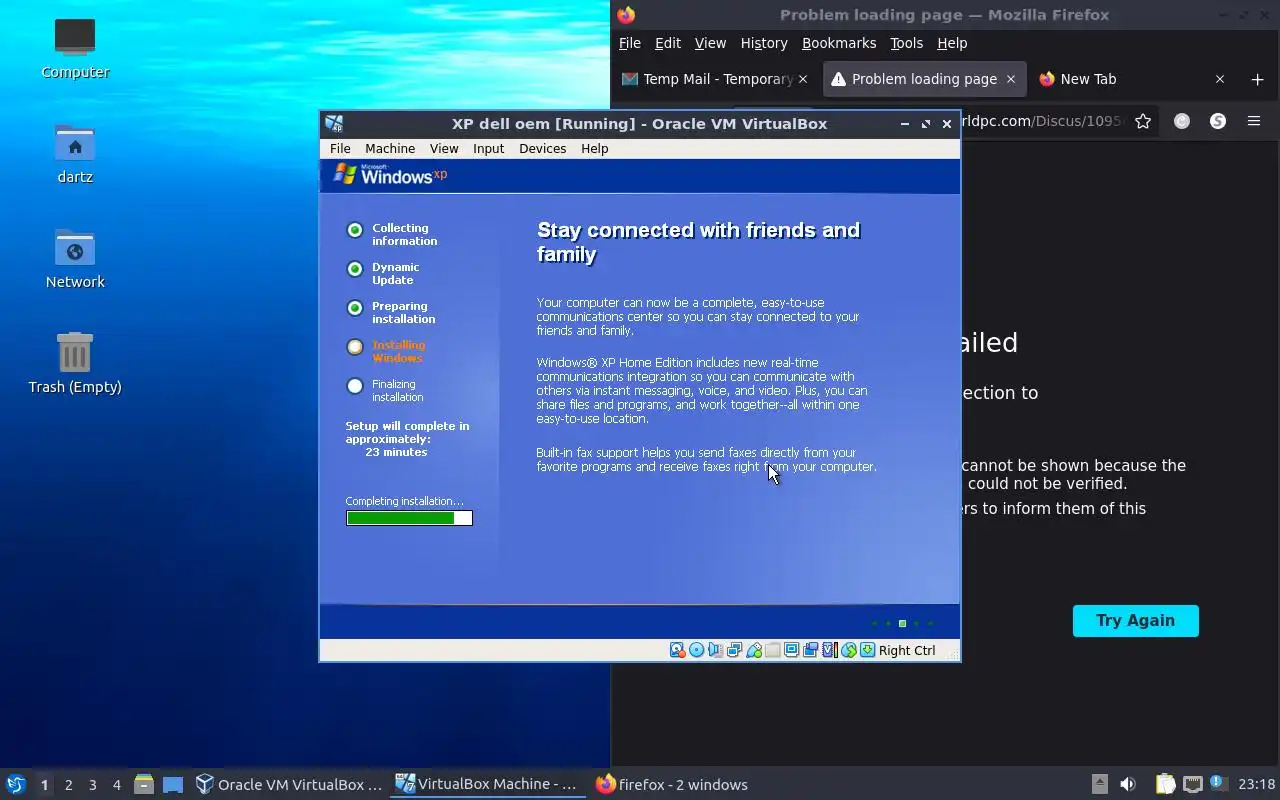This screenshot has height=800, width=1280.
Task: Click the update notifier icon in system tray
Action: pos(1217,784)
